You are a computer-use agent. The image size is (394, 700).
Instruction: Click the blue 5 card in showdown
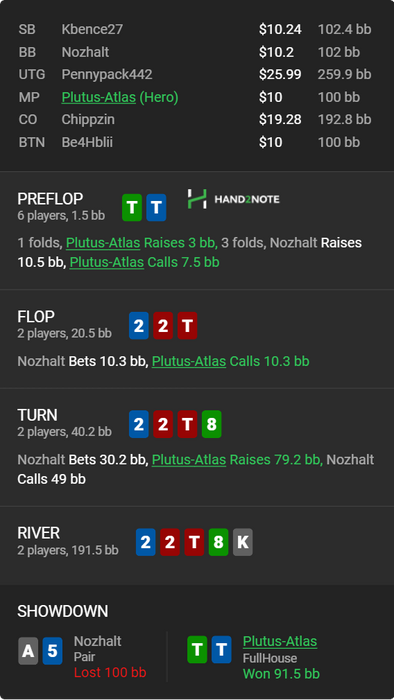pos(52,650)
